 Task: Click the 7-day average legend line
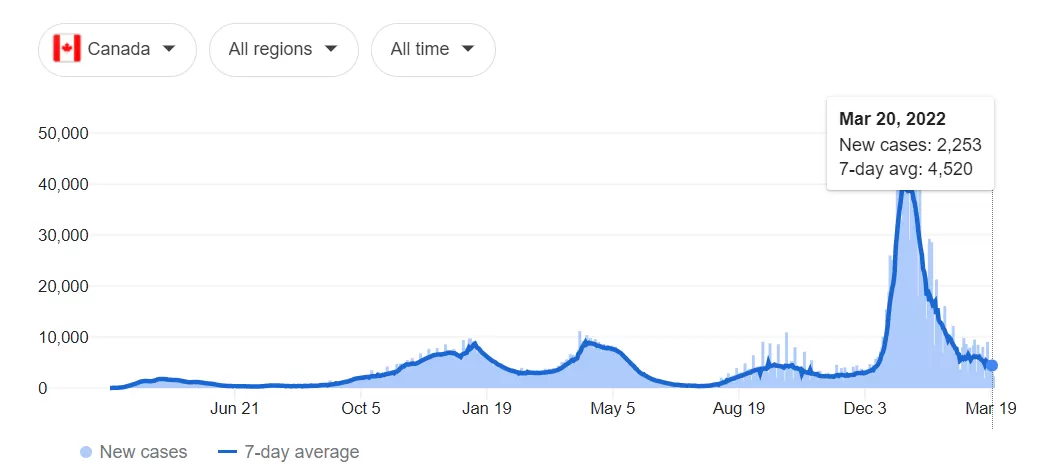click(227, 453)
